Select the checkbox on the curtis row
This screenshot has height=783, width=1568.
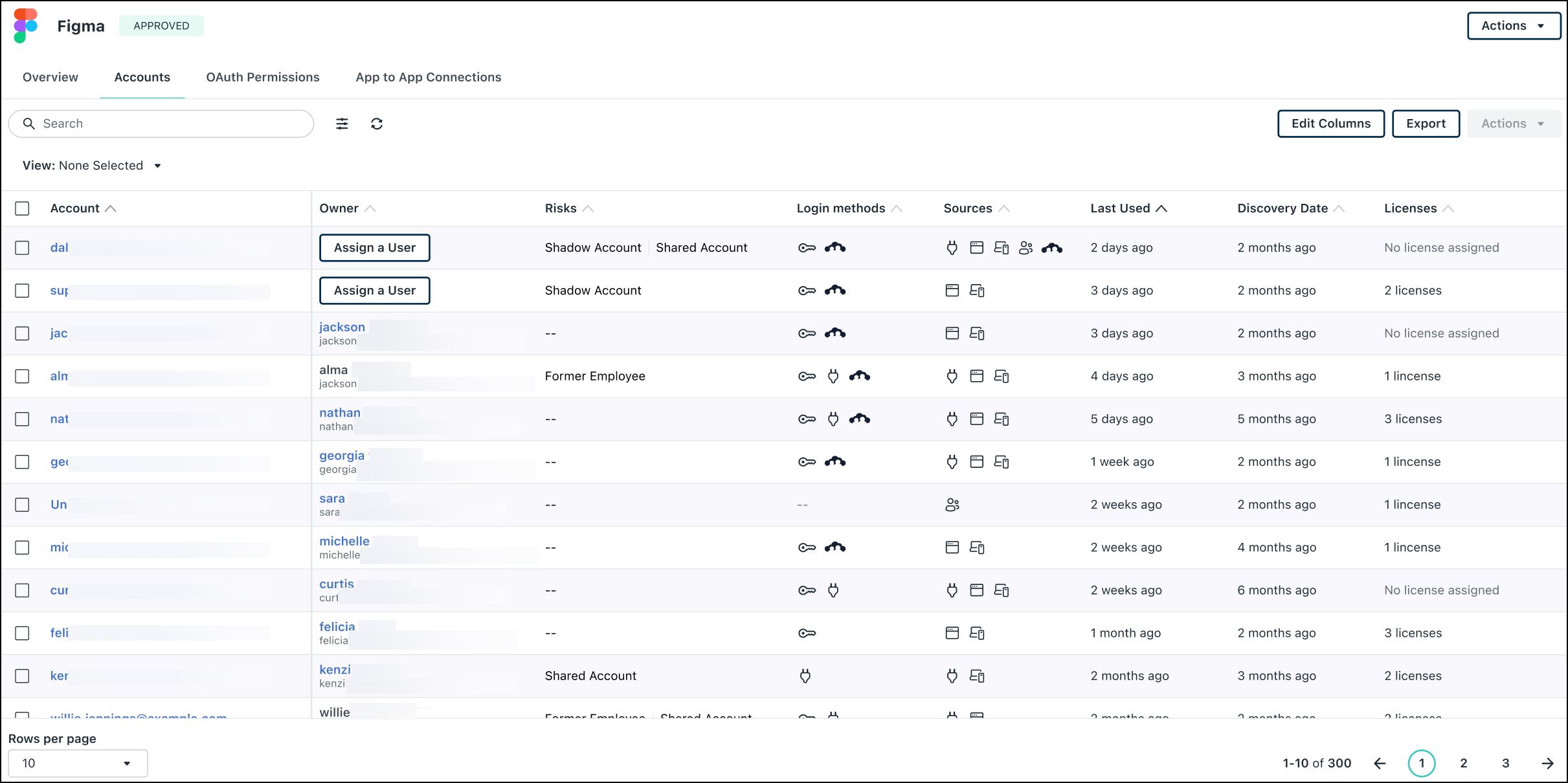[x=22, y=590]
